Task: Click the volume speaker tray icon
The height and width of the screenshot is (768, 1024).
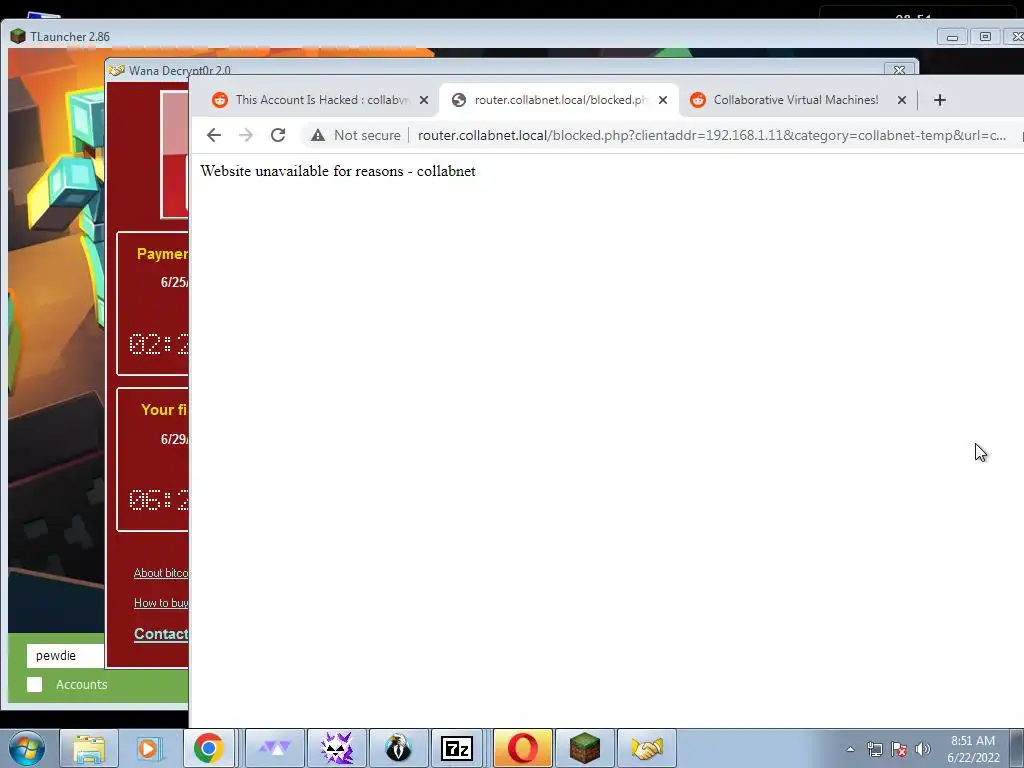Action: point(923,749)
